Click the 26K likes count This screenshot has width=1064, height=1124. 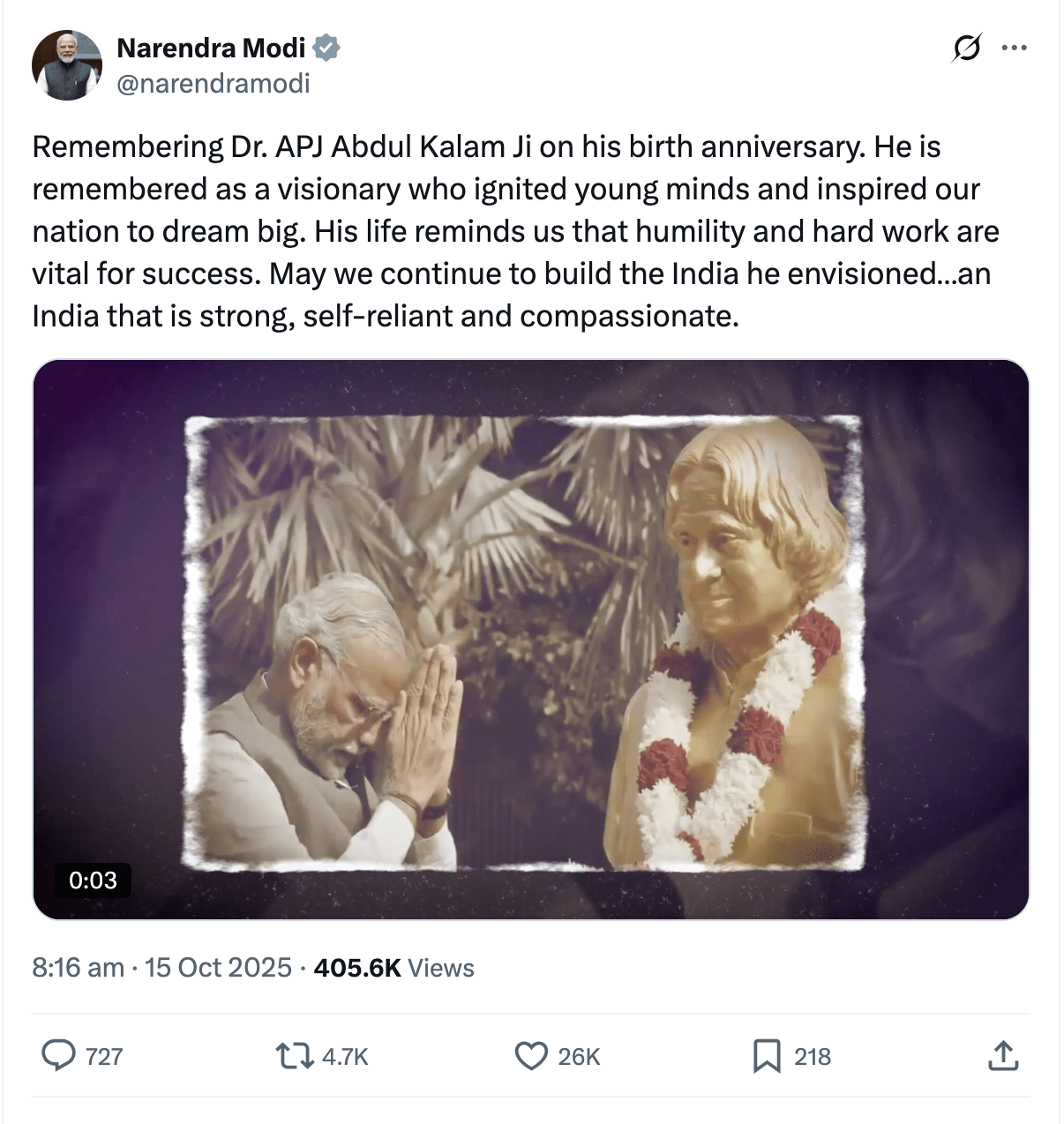coord(579,1057)
